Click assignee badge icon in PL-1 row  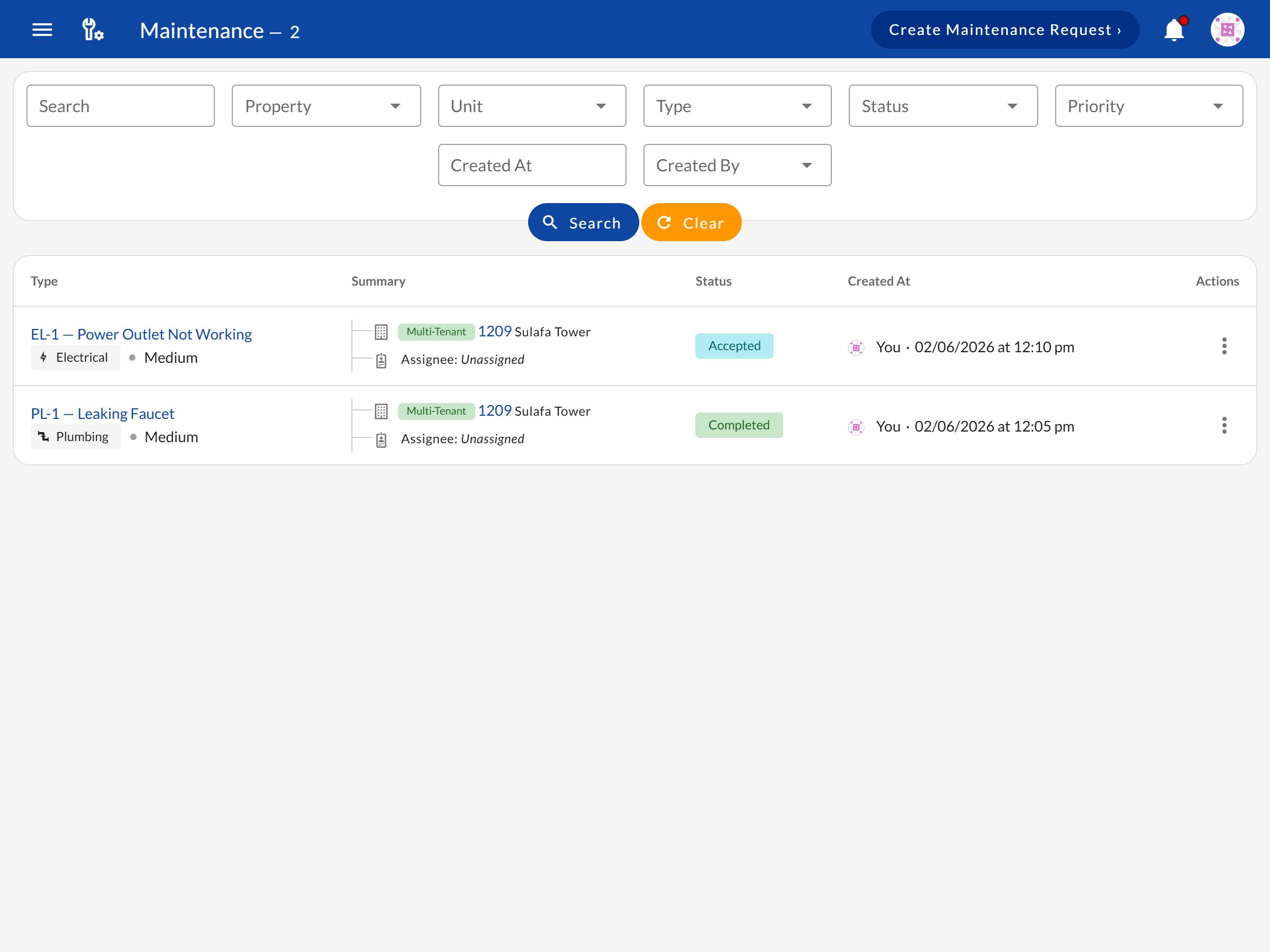click(x=381, y=440)
